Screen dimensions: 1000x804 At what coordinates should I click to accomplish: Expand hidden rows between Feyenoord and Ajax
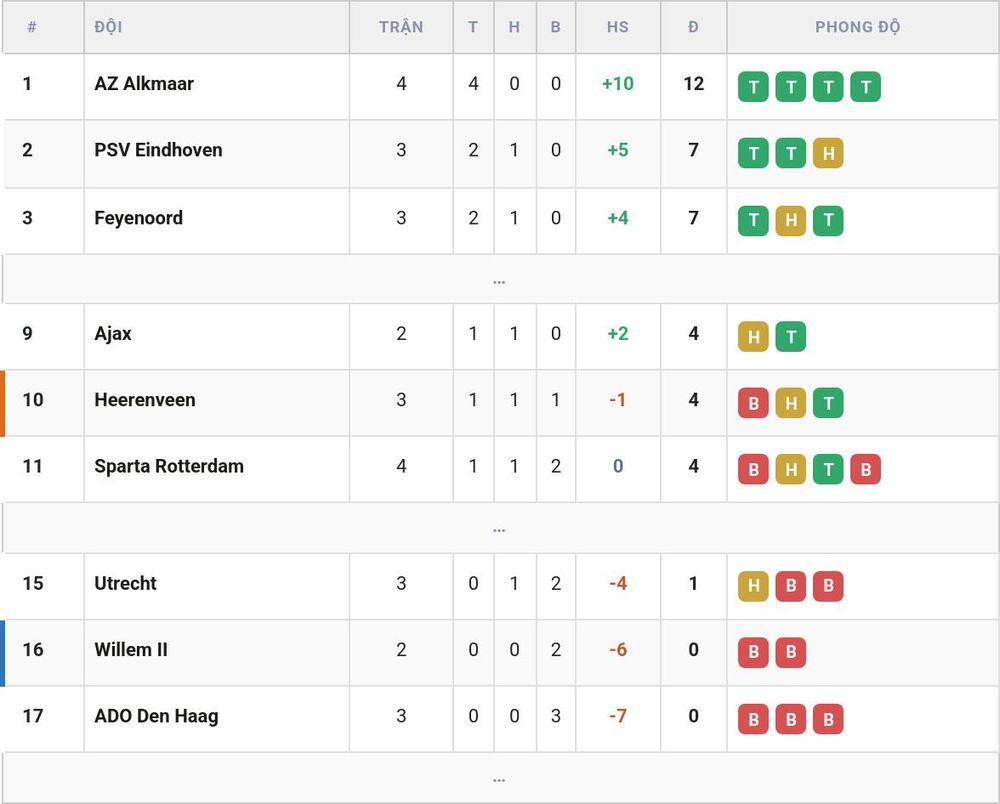coord(500,279)
